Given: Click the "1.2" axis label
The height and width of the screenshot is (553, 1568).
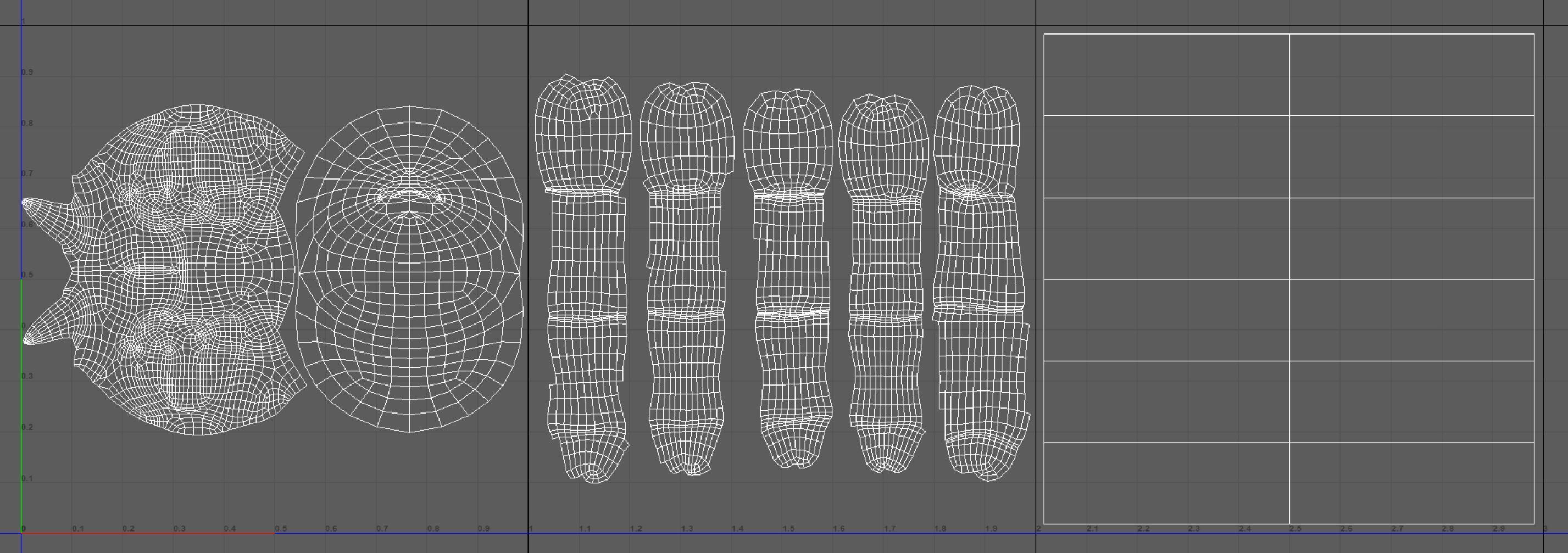Looking at the screenshot, I should pyautogui.click(x=636, y=529).
